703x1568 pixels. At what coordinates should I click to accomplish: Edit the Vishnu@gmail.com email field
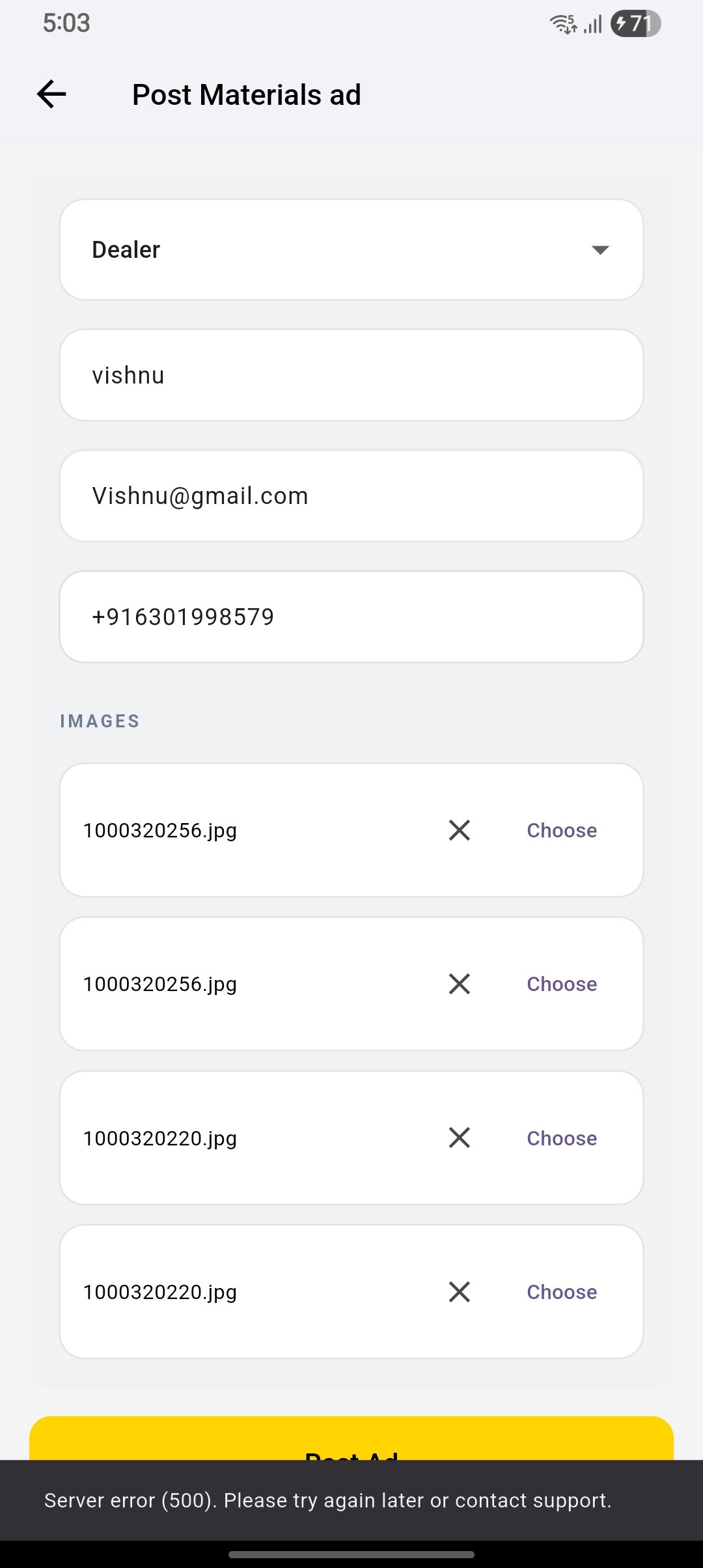tap(351, 496)
